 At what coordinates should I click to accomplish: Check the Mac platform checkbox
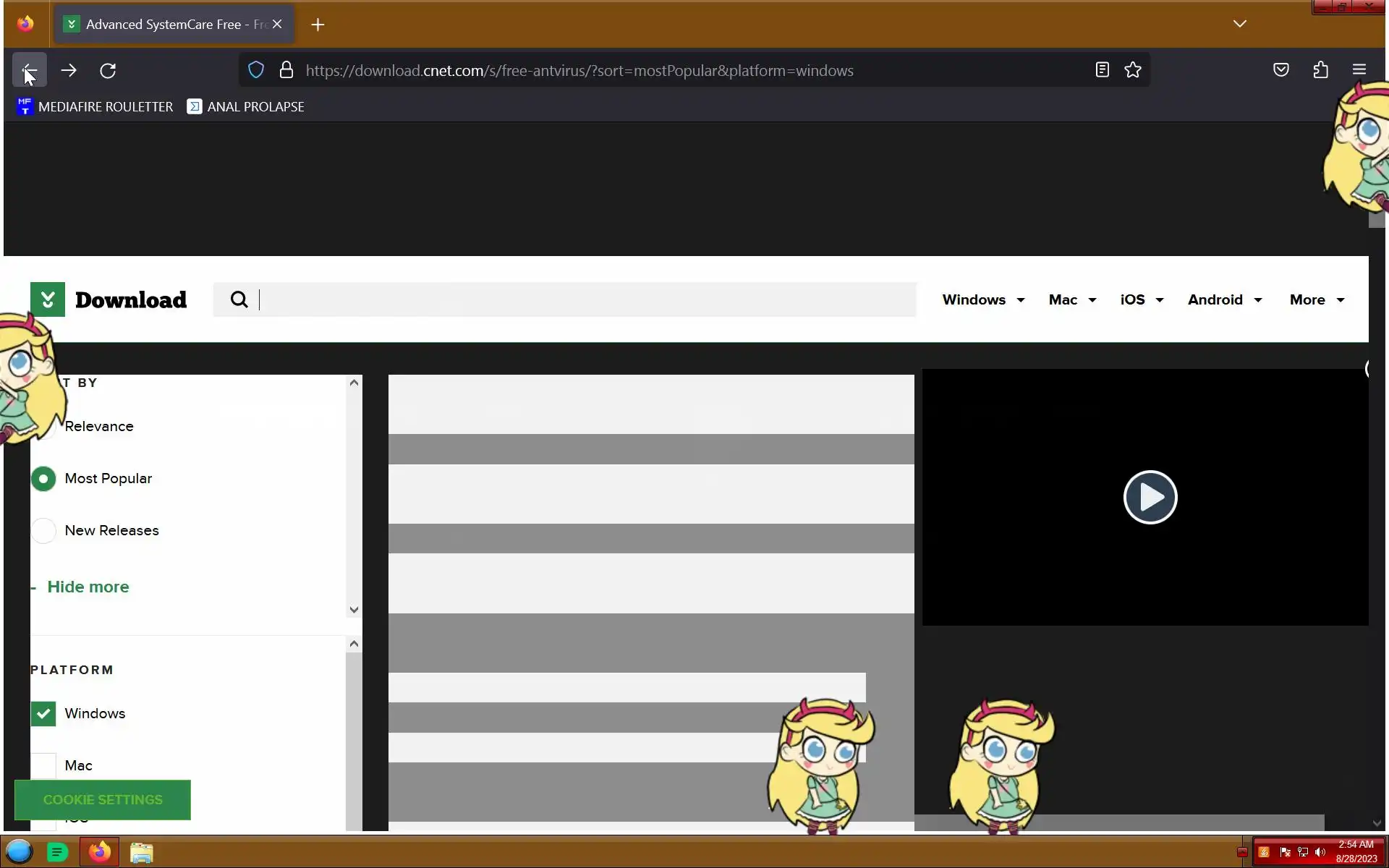click(43, 765)
